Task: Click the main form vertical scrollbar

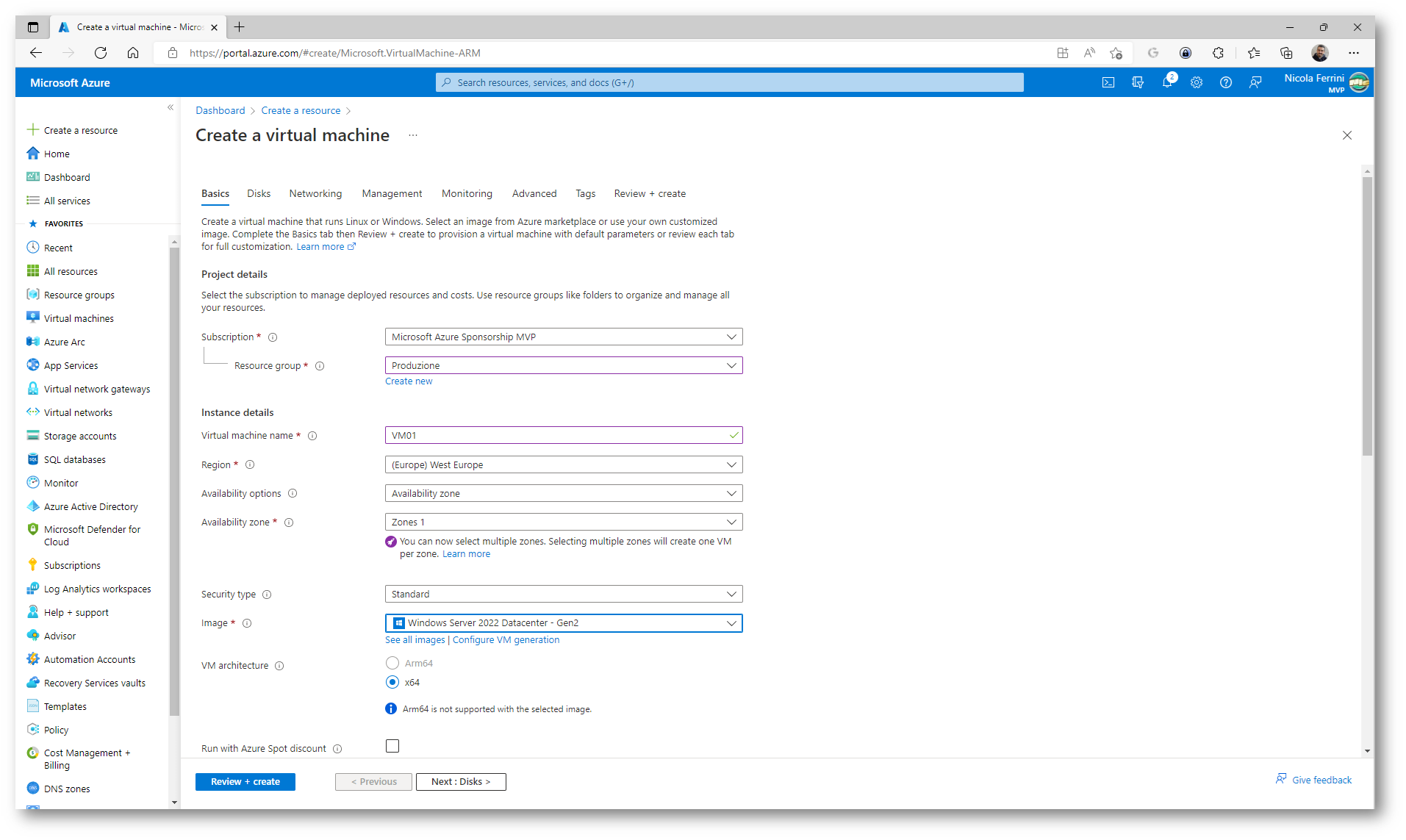Action: click(1367, 316)
